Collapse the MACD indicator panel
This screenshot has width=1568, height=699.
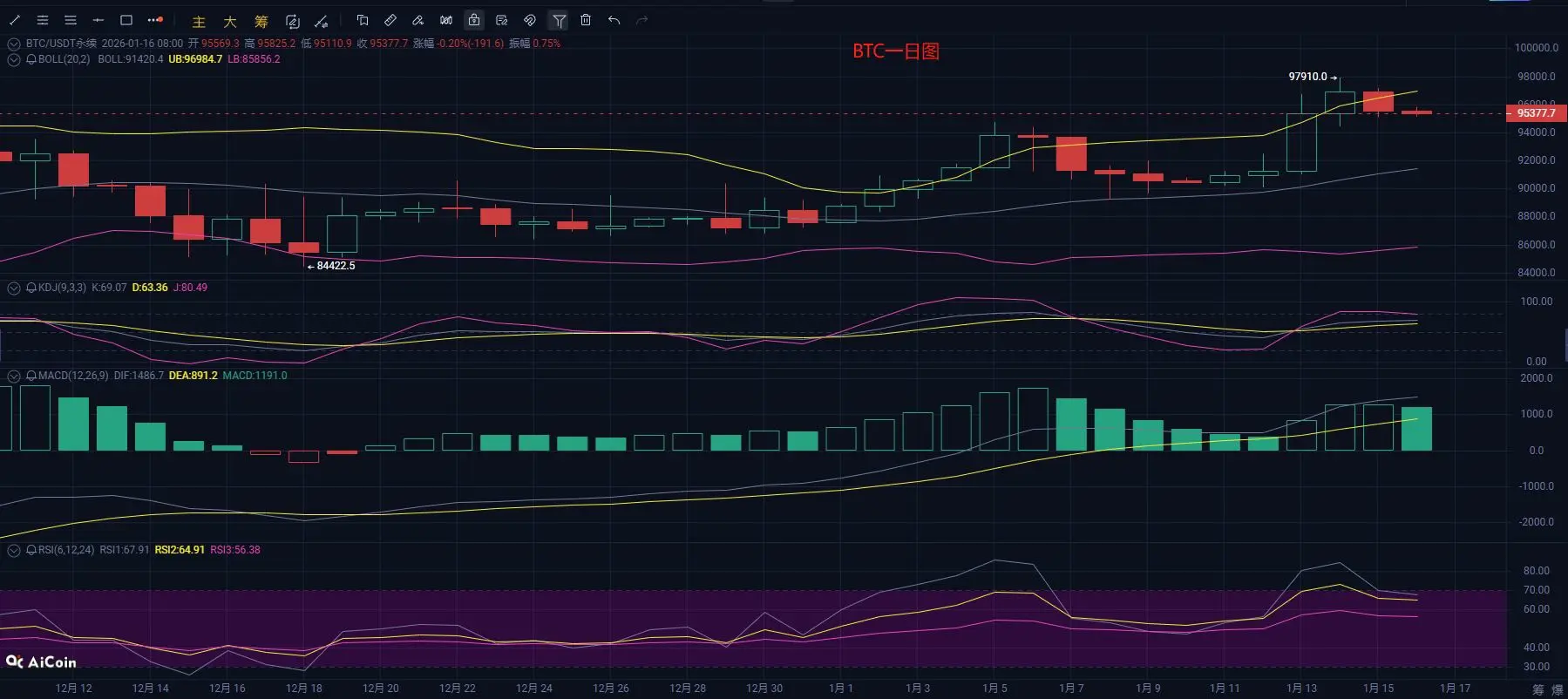click(x=14, y=376)
